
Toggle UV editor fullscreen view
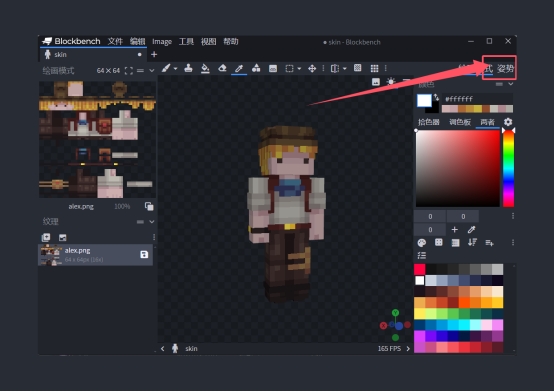click(x=129, y=71)
